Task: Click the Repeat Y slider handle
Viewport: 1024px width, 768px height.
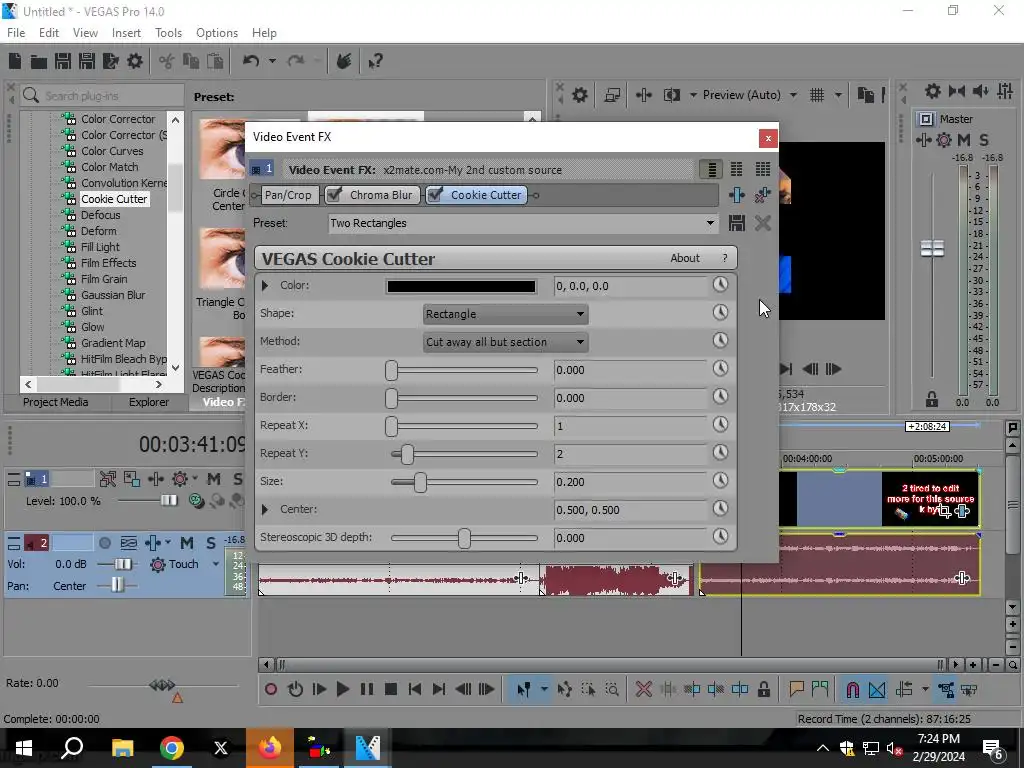Action: pyautogui.click(x=407, y=455)
